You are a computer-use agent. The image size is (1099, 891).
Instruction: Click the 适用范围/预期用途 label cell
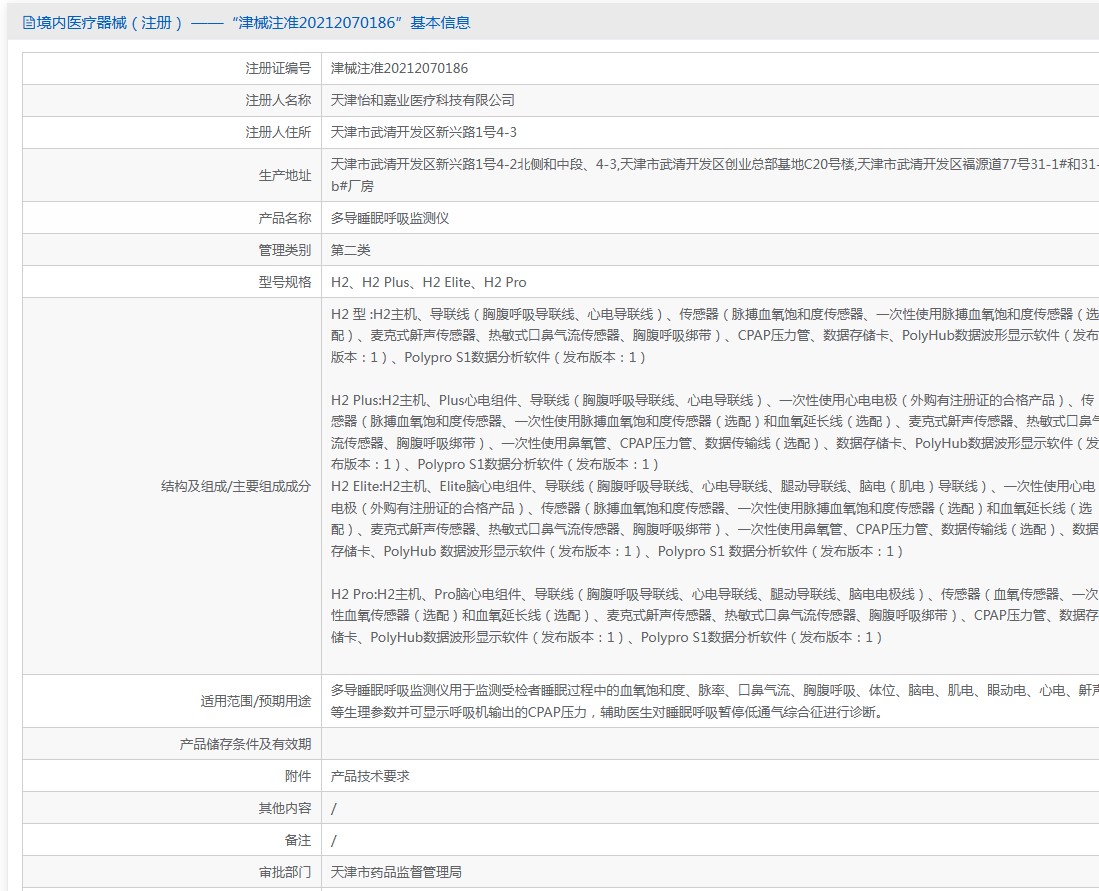click(255, 702)
